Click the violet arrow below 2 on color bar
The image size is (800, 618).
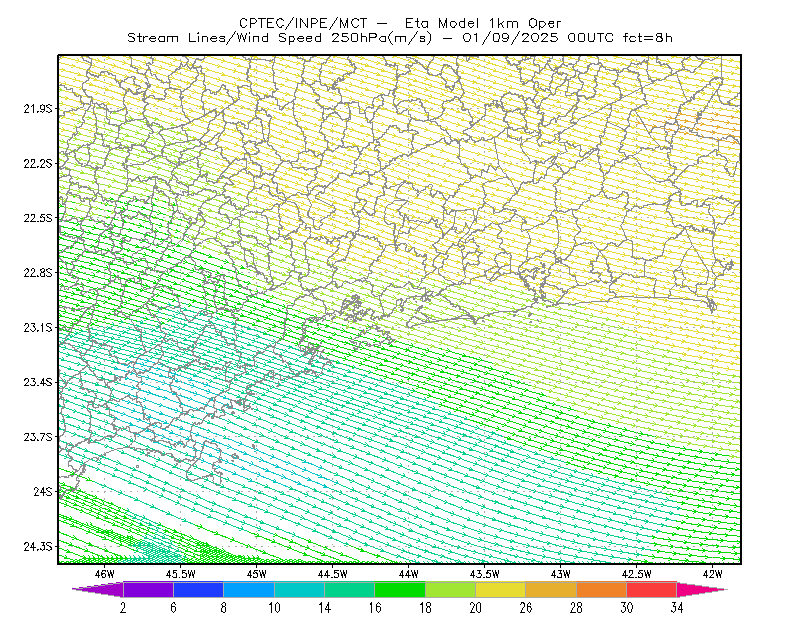tap(98, 589)
